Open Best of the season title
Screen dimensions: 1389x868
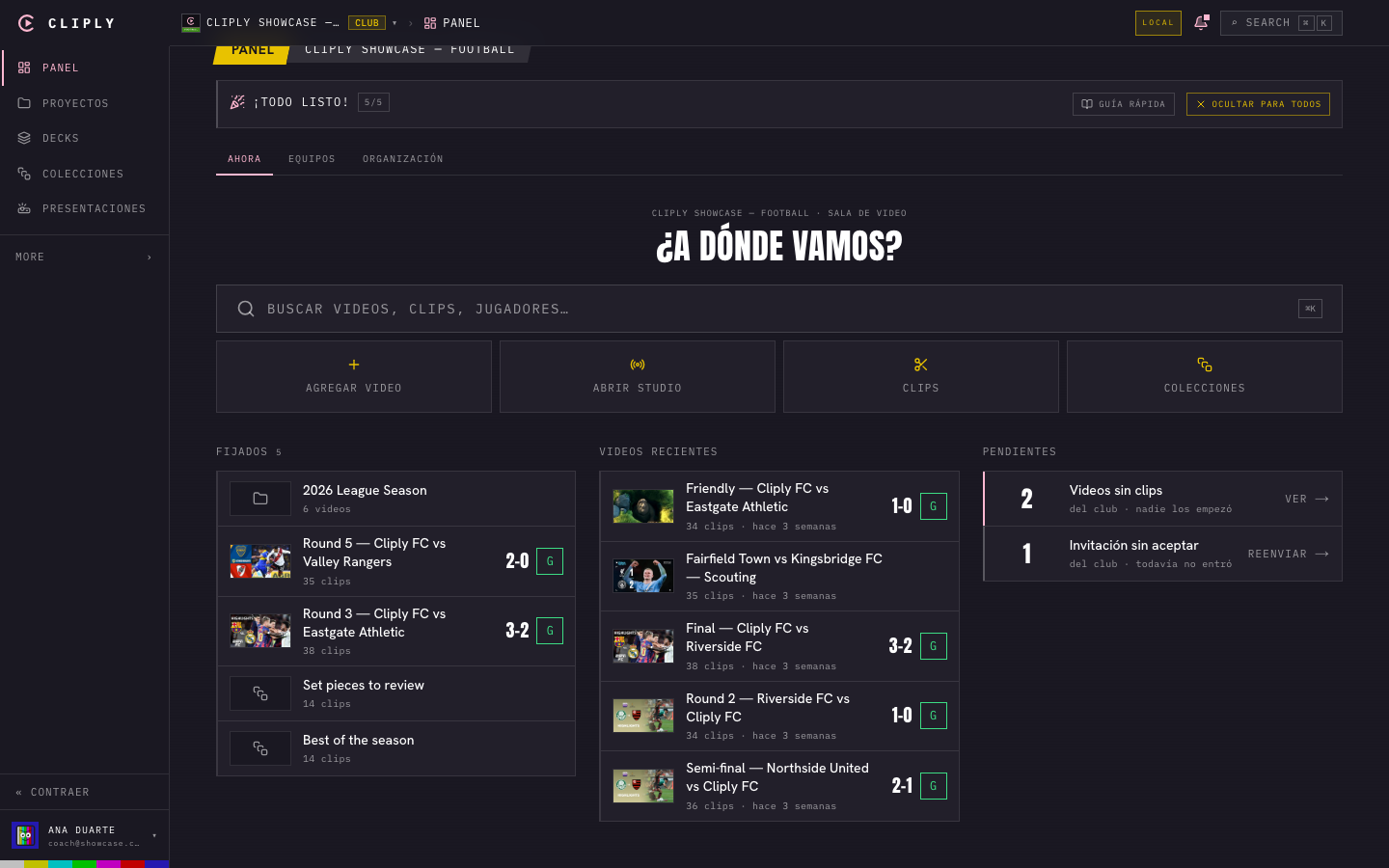point(359,740)
